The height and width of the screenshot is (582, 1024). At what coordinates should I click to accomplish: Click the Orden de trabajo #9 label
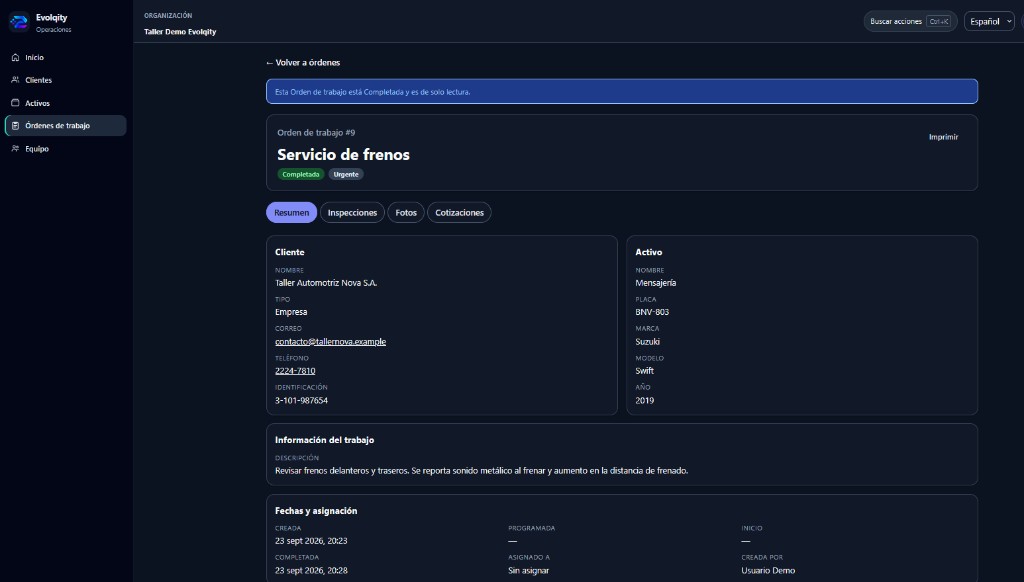tap(316, 133)
